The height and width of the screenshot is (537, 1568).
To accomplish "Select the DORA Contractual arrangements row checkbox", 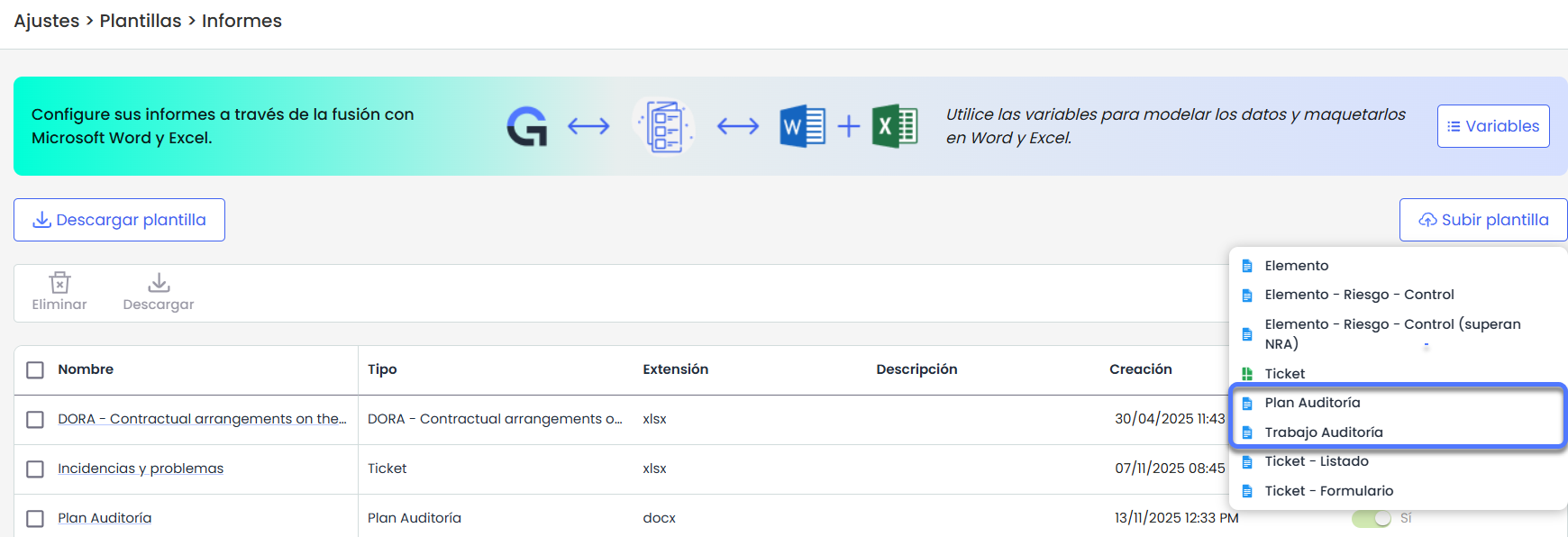I will point(35,420).
